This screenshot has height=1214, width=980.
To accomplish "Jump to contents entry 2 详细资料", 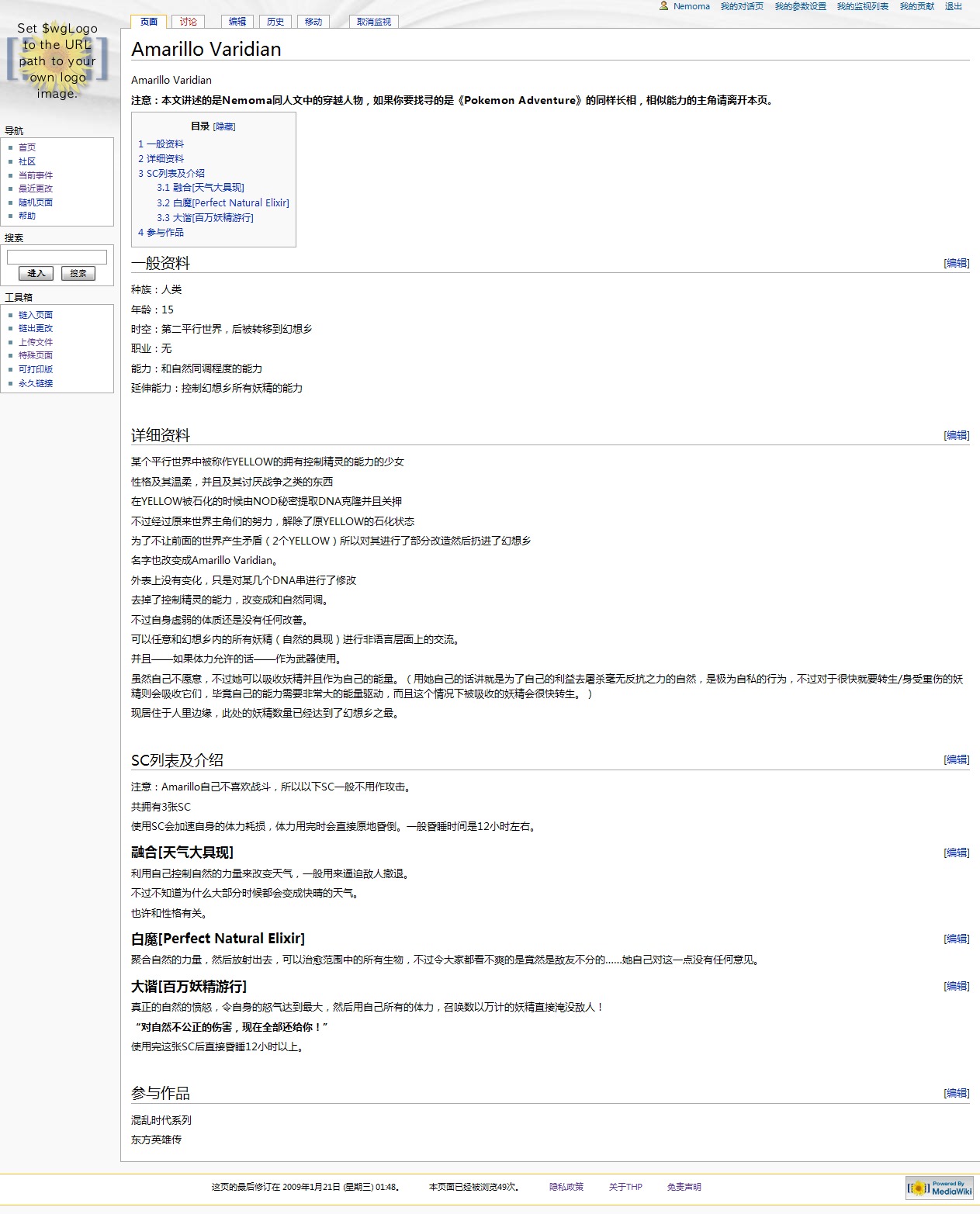I will [161, 159].
